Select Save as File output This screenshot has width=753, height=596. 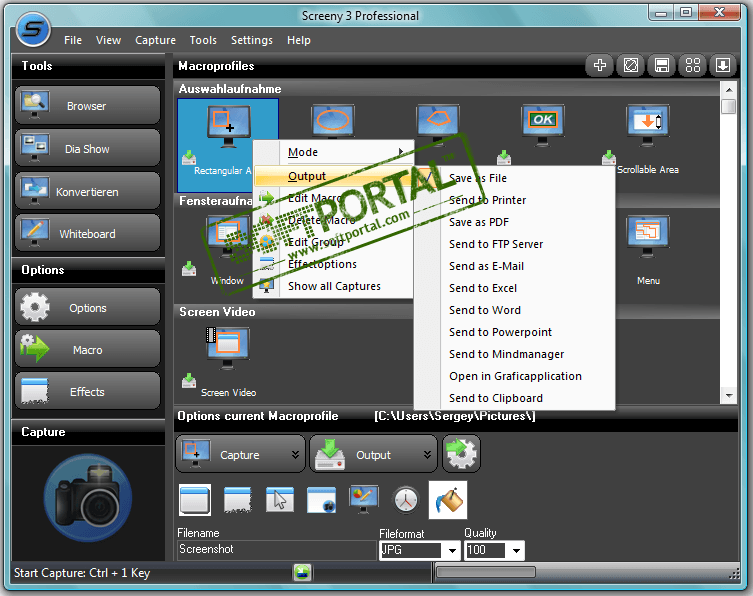pos(514,178)
